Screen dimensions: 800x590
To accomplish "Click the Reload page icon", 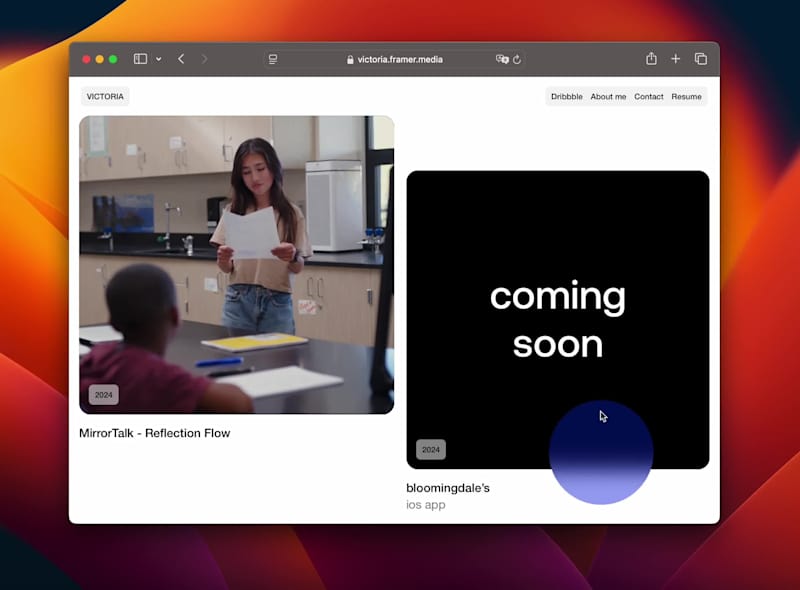I will tap(516, 59).
